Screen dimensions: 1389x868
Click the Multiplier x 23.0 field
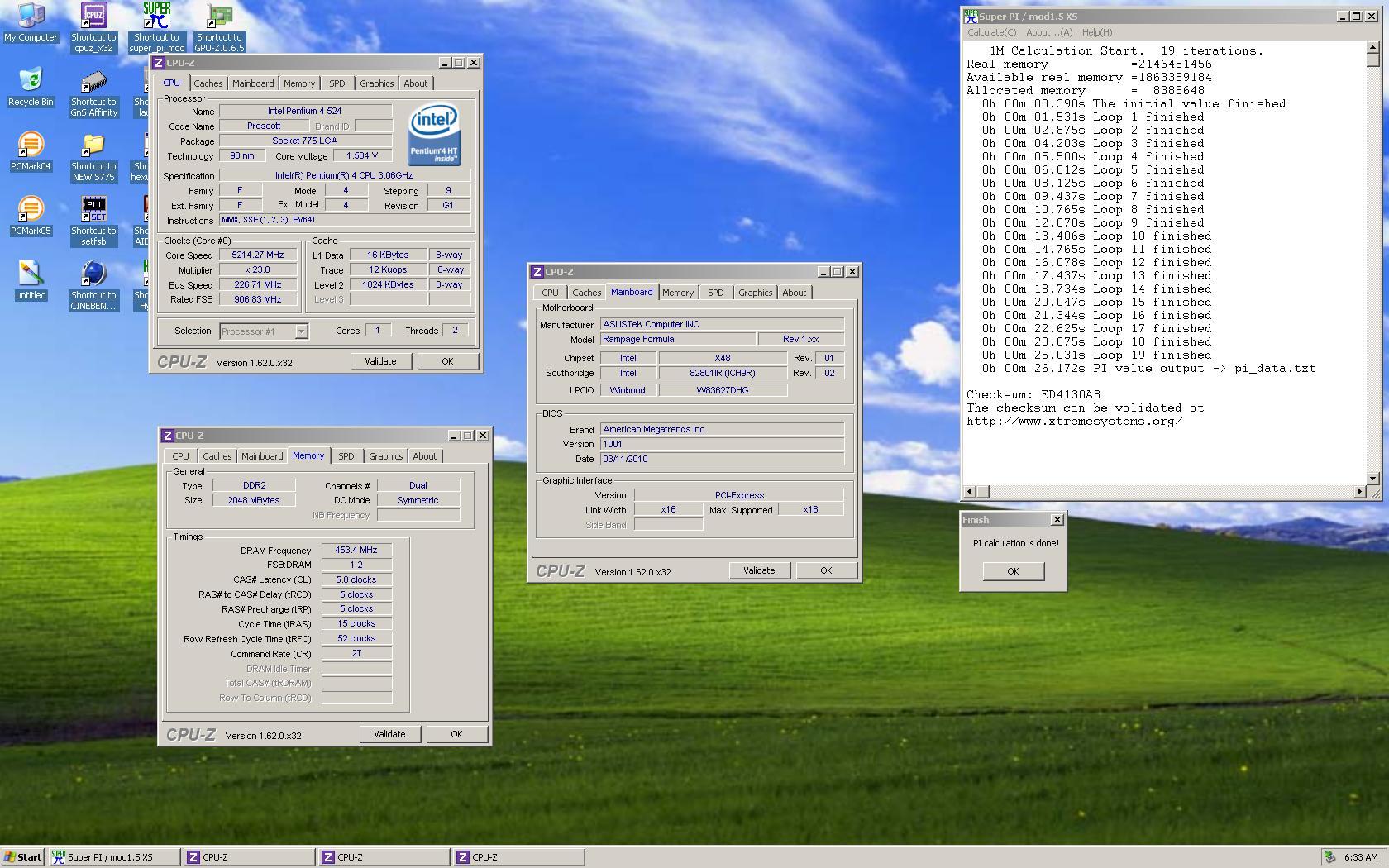[258, 270]
